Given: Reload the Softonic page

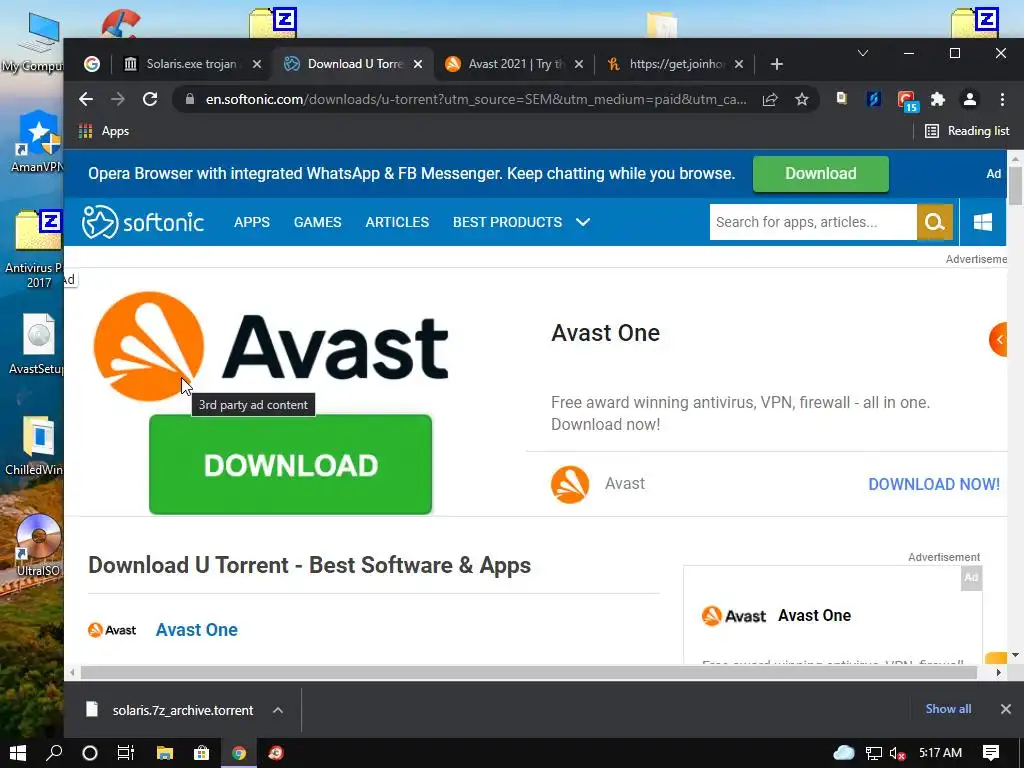Looking at the screenshot, I should (150, 99).
